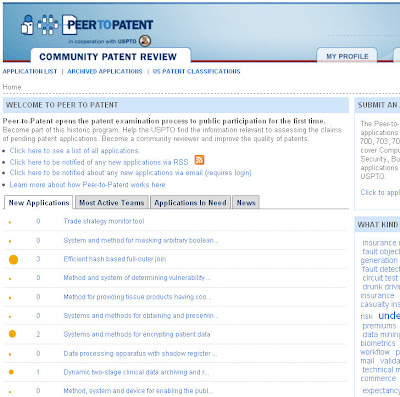Open Archived Applications link
Image resolution: width=400 pixels, height=397 pixels.
click(x=105, y=71)
